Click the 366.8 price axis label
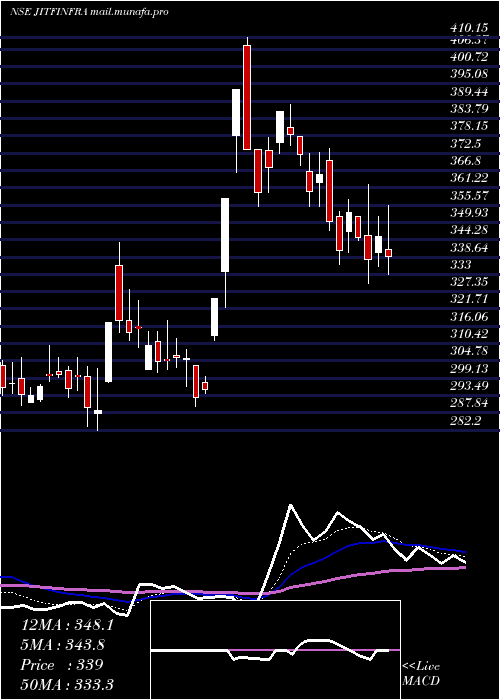This screenshot has width=500, height=700. tap(465, 161)
